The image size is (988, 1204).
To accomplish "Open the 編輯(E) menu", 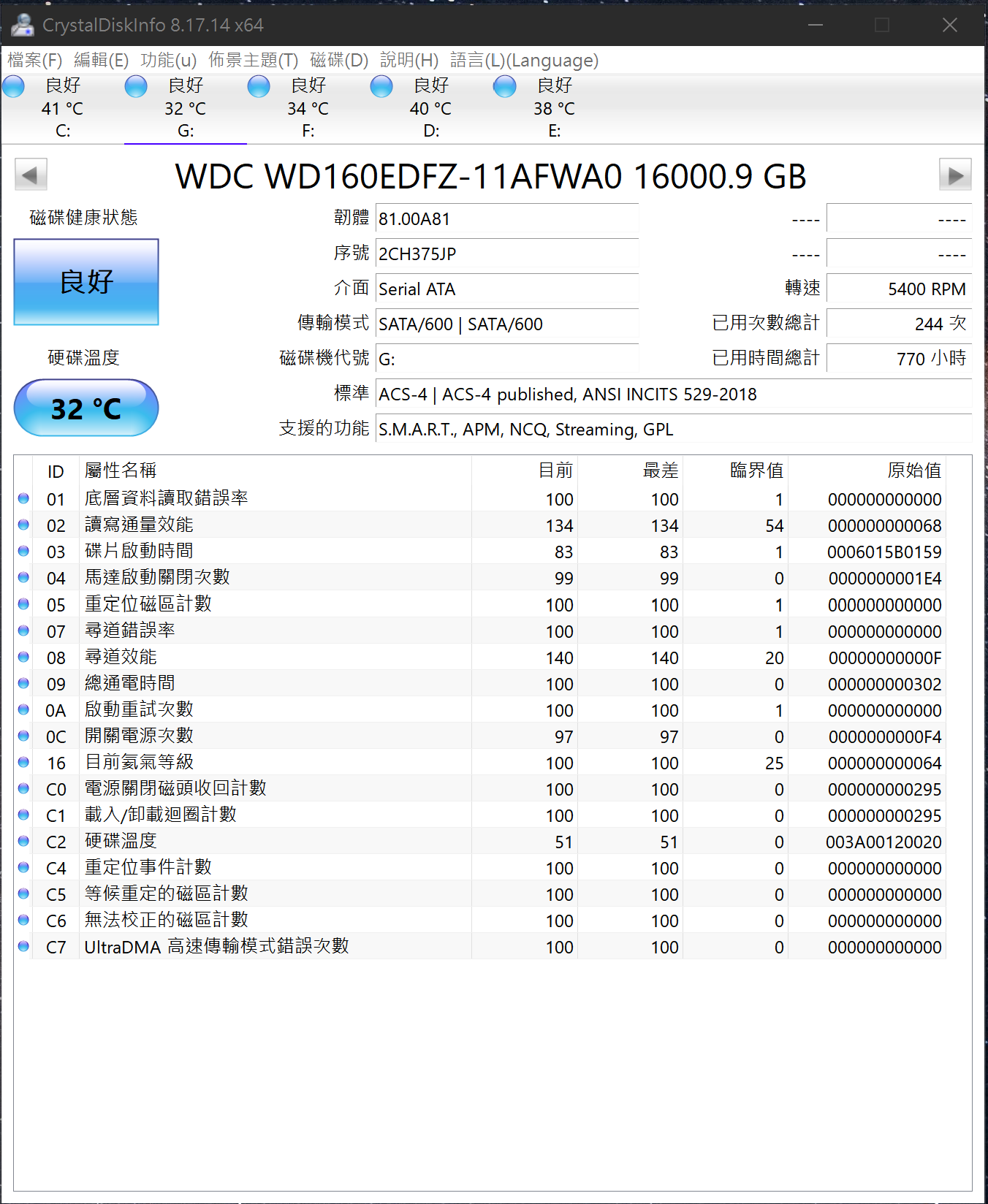I will (x=102, y=60).
